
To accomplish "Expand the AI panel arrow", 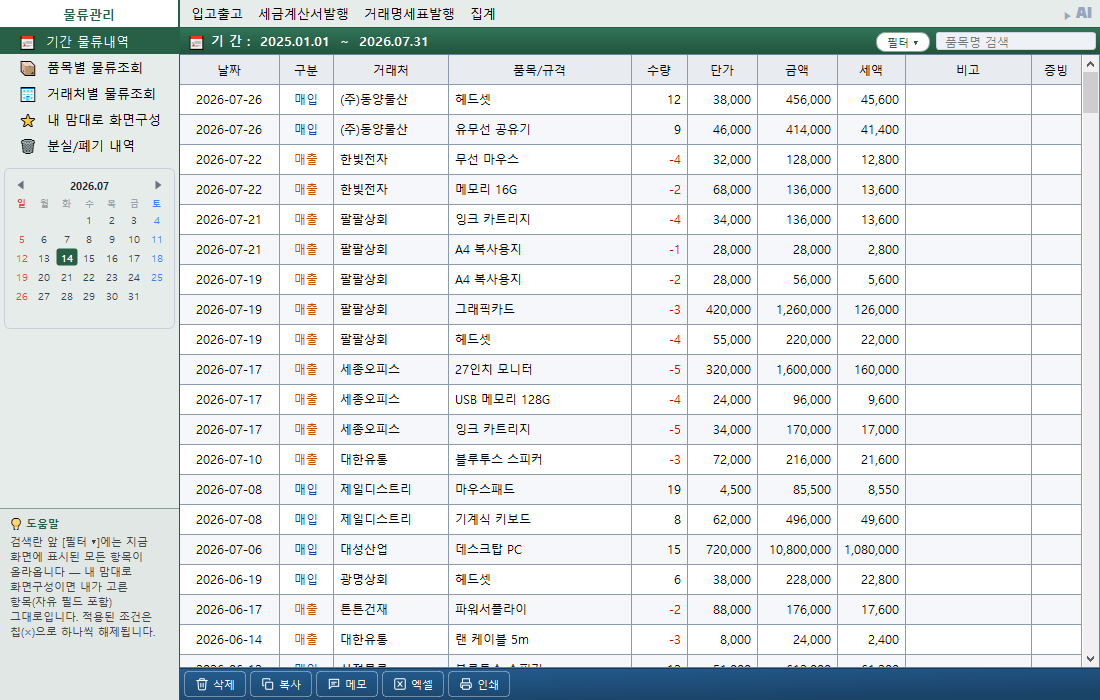I will coord(1067,15).
